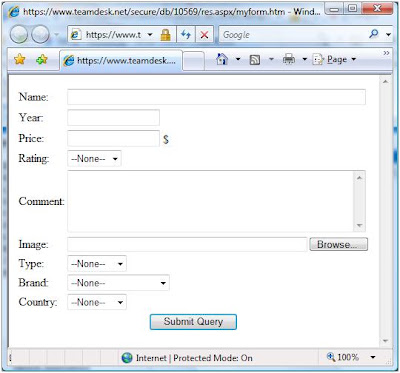Click the padlock security icon
The width and height of the screenshot is (400, 373).
coord(165,35)
